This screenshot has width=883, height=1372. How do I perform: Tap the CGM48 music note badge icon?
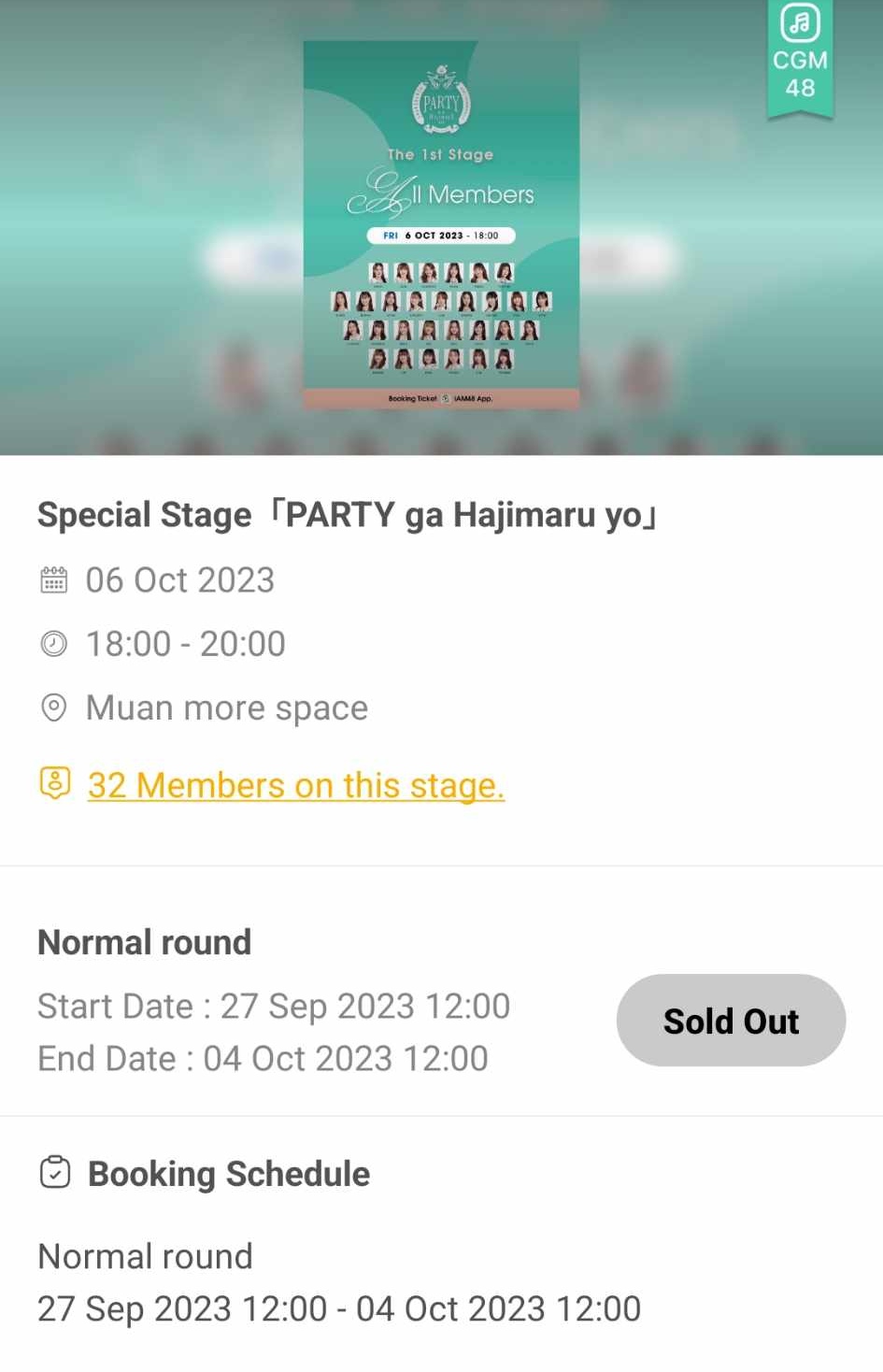click(x=800, y=24)
